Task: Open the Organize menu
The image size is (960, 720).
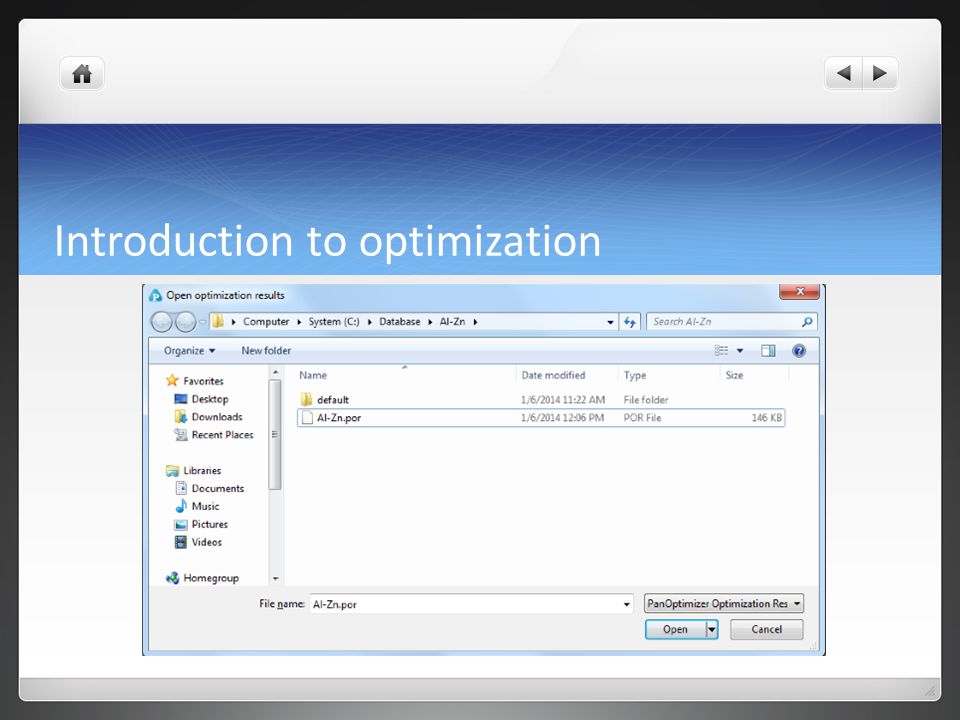Action: coord(189,351)
